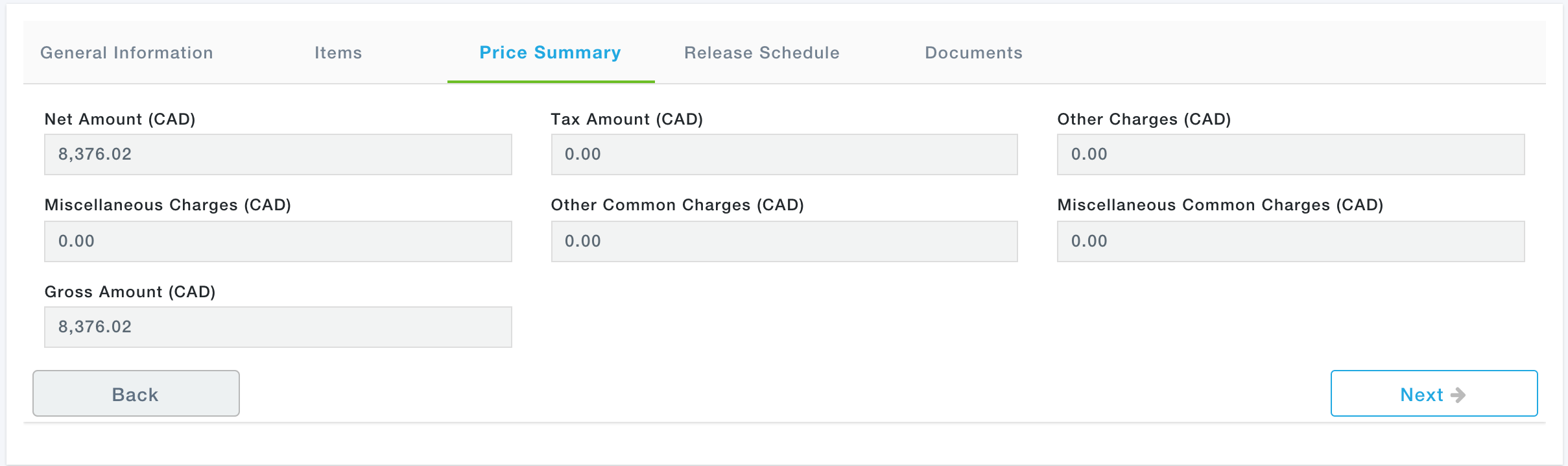Click the Other Charges (CAD) label
1568x466 pixels.
point(1143,119)
